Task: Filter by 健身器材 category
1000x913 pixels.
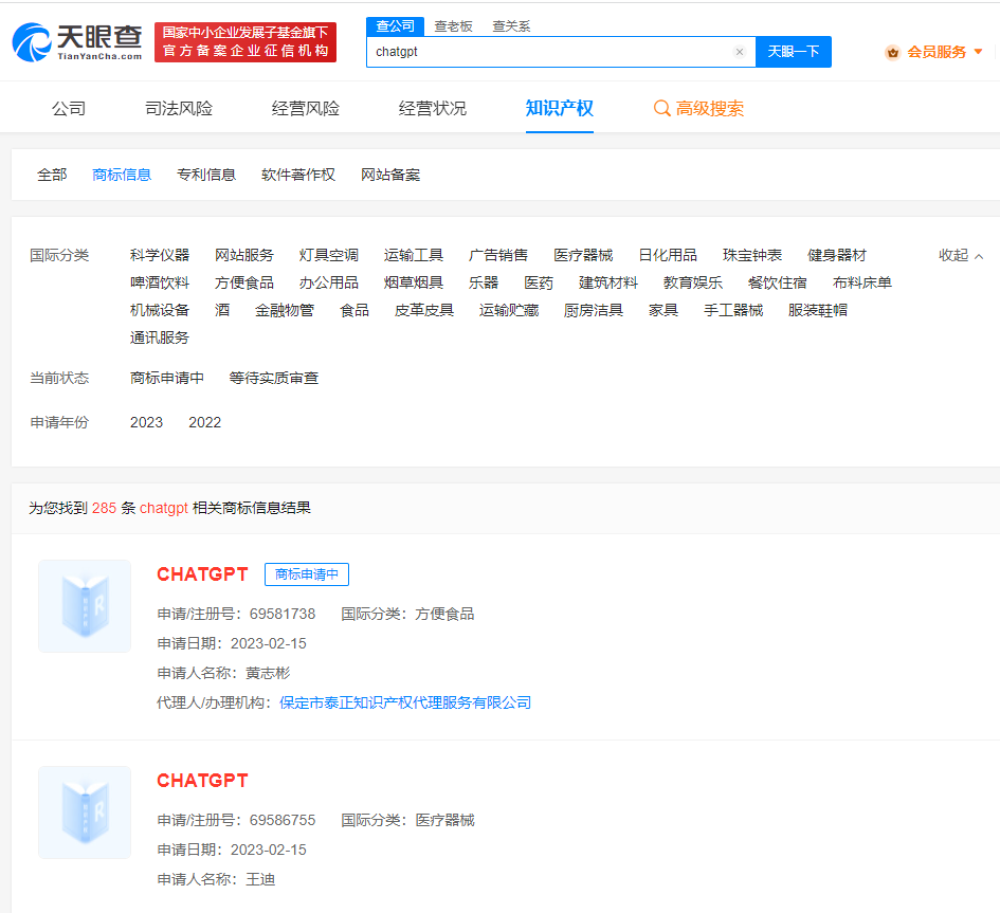Action: coord(837,255)
